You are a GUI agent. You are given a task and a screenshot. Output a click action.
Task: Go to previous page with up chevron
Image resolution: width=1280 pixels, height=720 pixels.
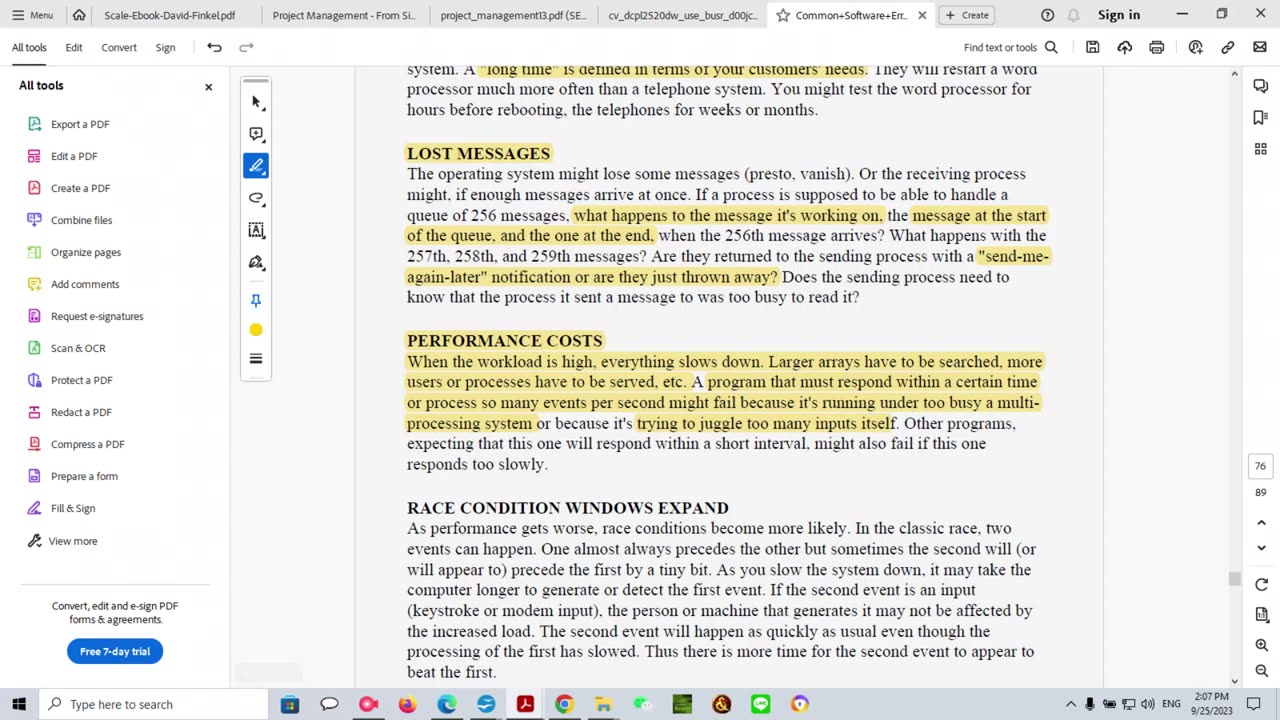(1261, 523)
